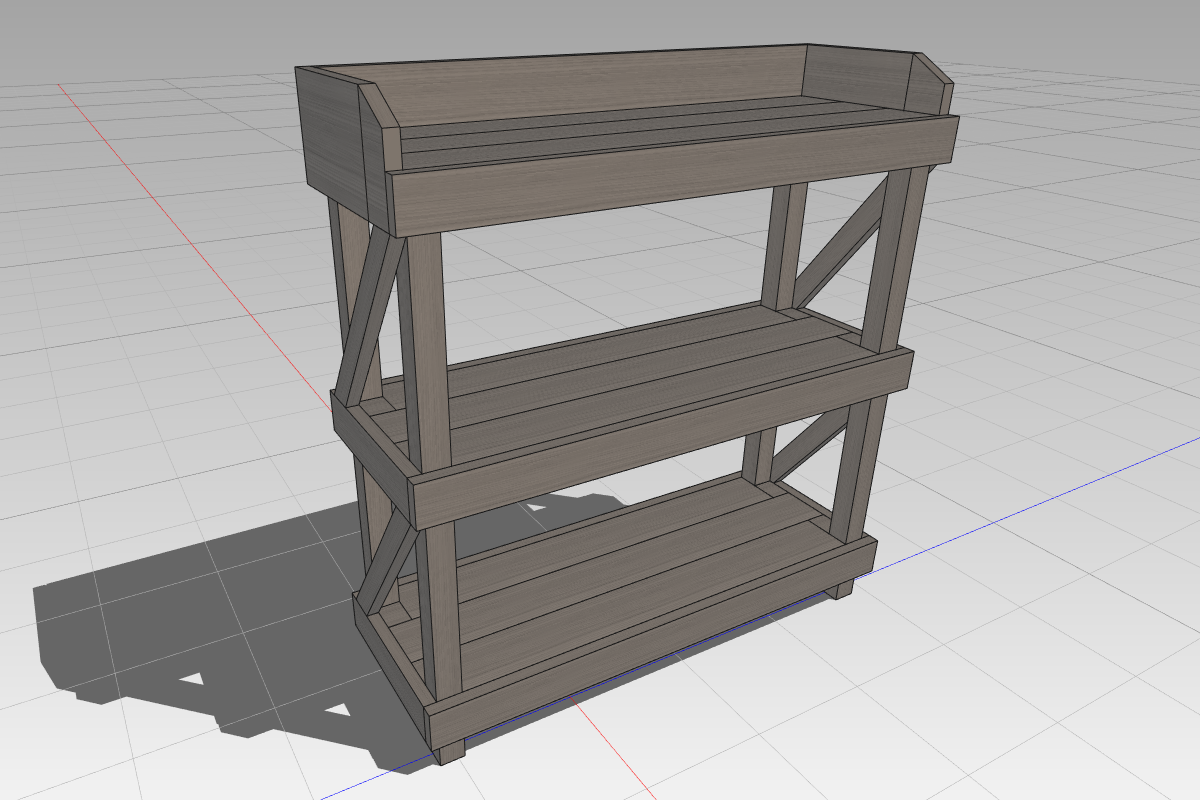Select the foot block under the right corner
This screenshot has width=1200, height=800.
tap(840, 588)
